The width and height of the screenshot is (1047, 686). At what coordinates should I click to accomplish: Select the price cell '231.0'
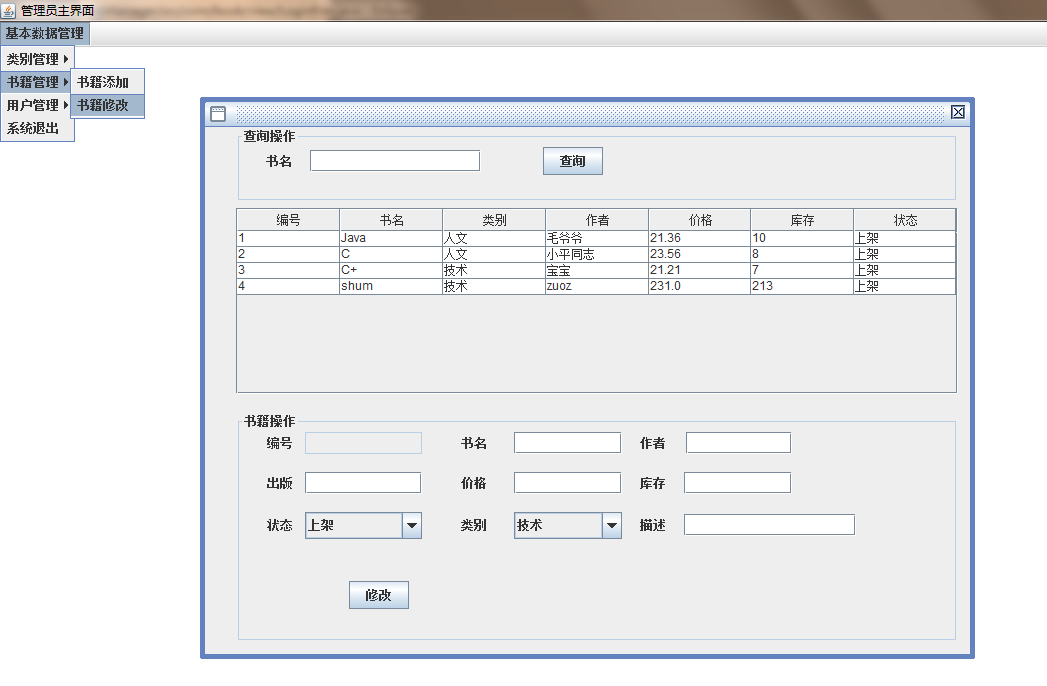(700, 287)
